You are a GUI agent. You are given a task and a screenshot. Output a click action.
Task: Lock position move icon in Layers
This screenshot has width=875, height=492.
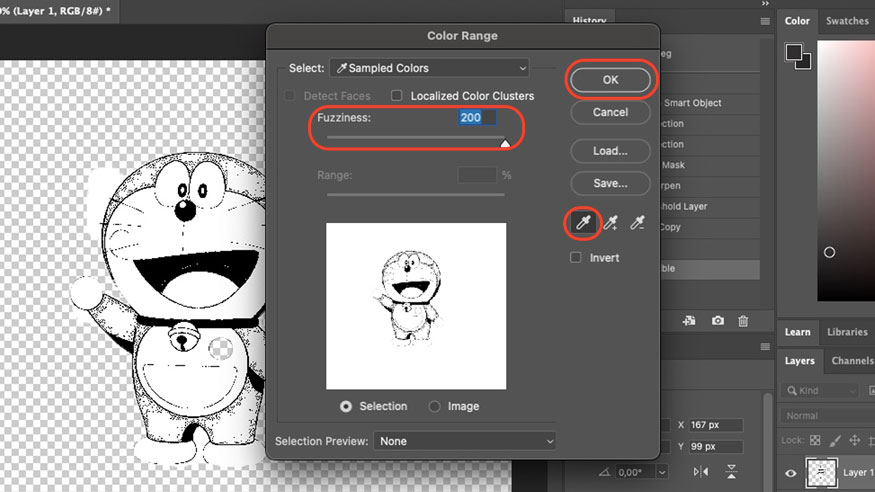coord(854,440)
